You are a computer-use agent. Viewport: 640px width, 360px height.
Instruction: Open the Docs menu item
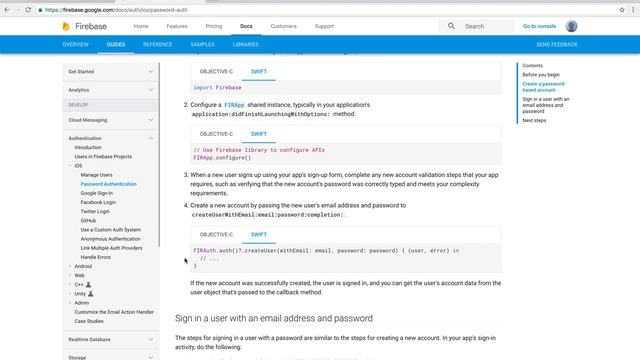[246, 26]
